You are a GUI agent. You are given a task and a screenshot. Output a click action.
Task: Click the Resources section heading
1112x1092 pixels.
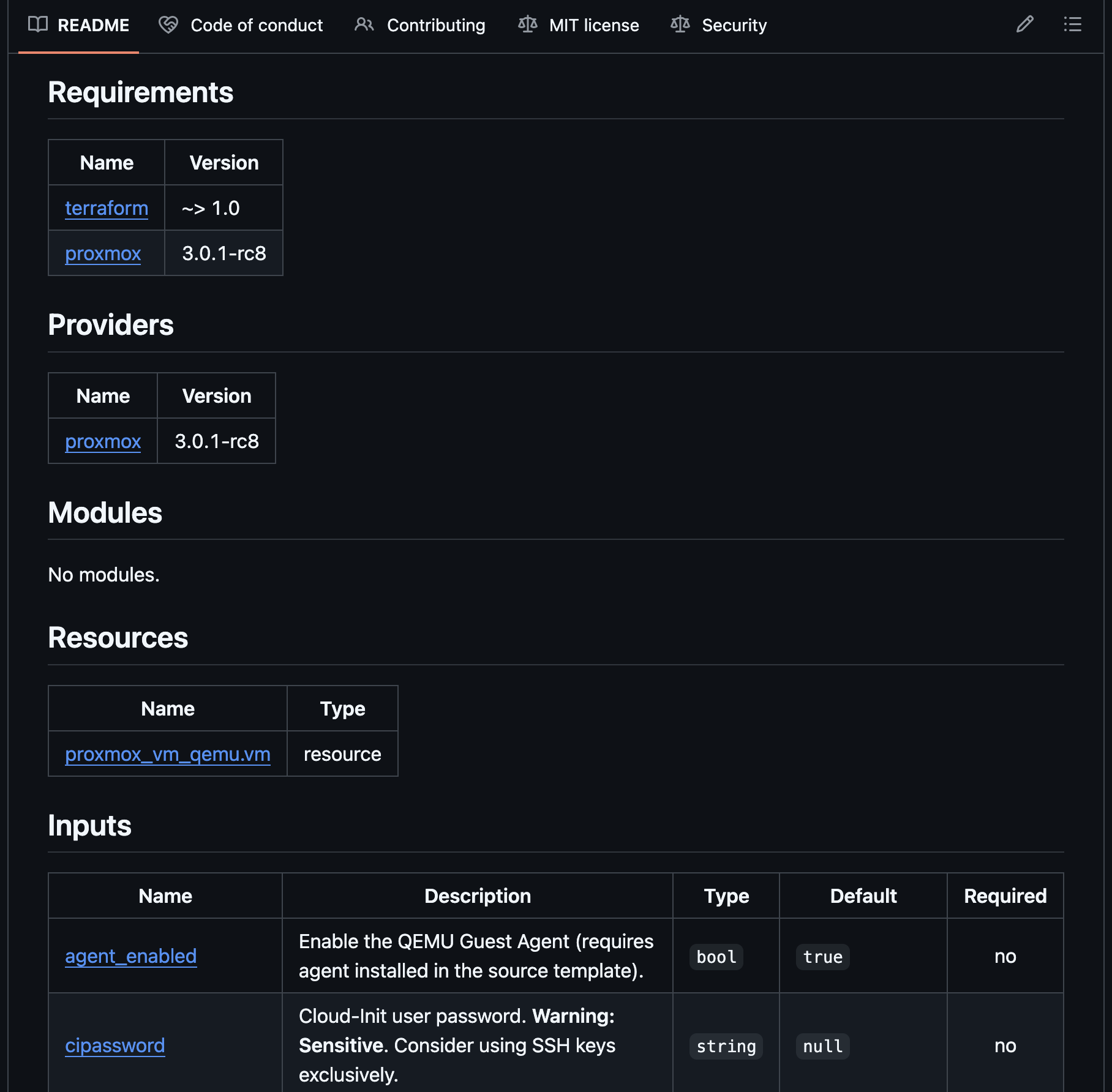[x=118, y=638]
